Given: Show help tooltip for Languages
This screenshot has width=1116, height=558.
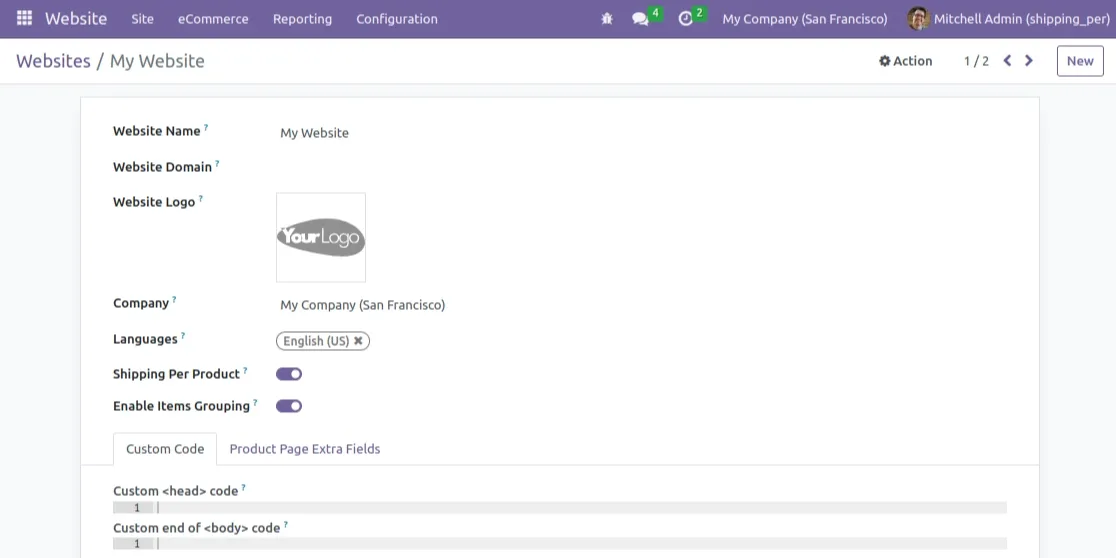Looking at the screenshot, I should tap(183, 335).
